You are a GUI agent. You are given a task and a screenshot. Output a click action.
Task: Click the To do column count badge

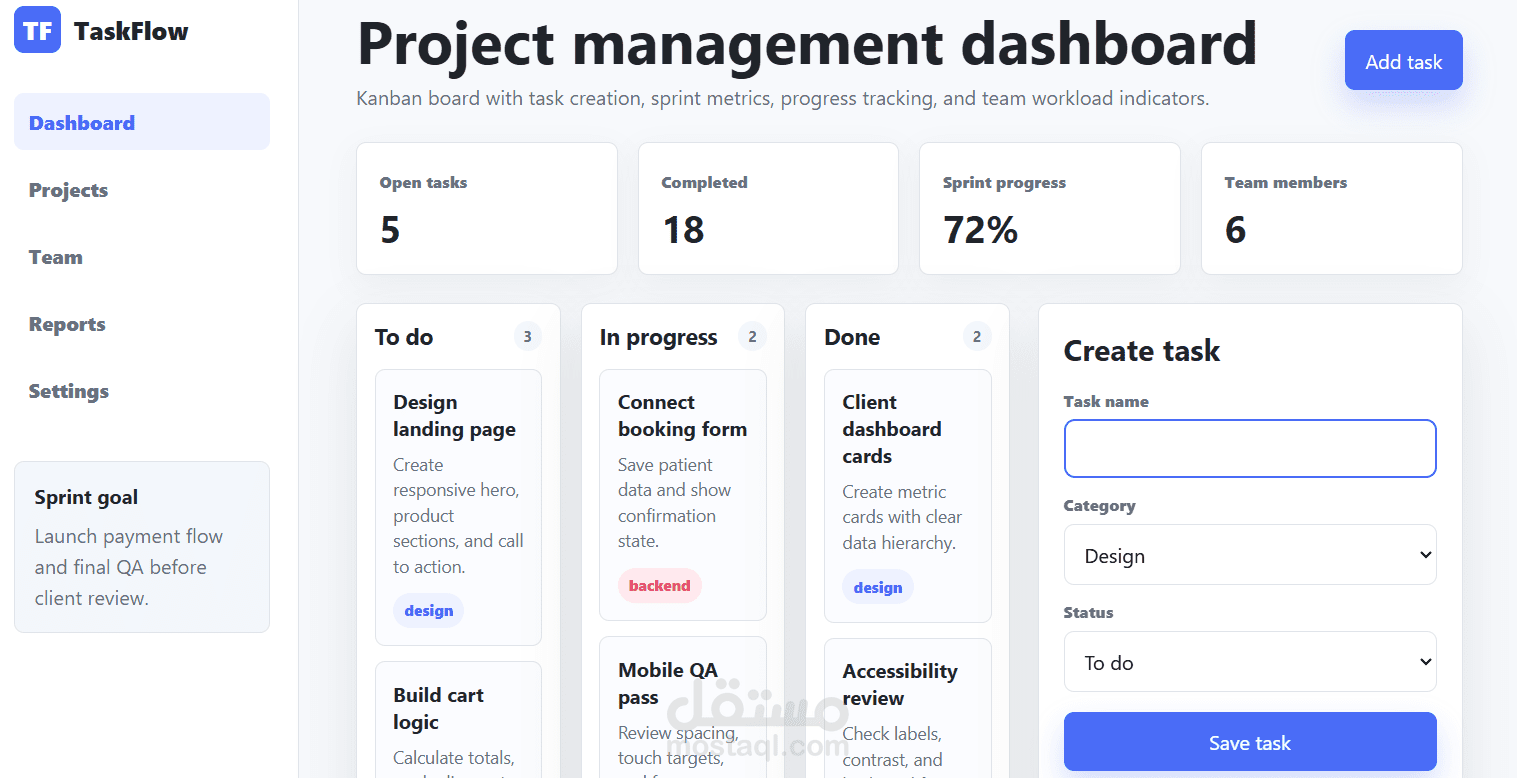(528, 337)
